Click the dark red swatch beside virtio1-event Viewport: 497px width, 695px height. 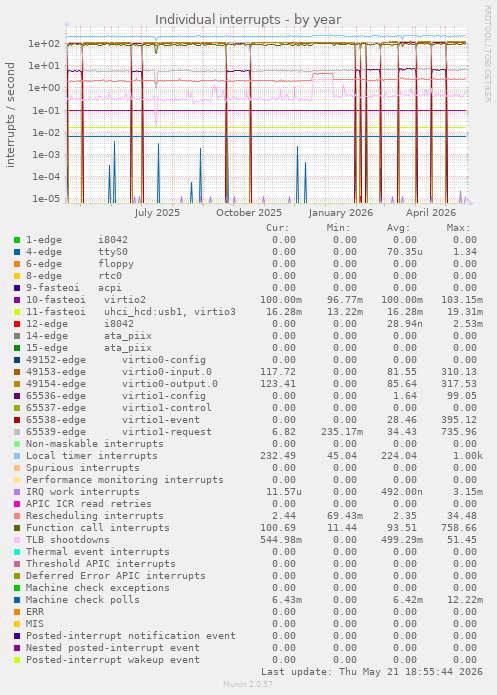point(17,420)
